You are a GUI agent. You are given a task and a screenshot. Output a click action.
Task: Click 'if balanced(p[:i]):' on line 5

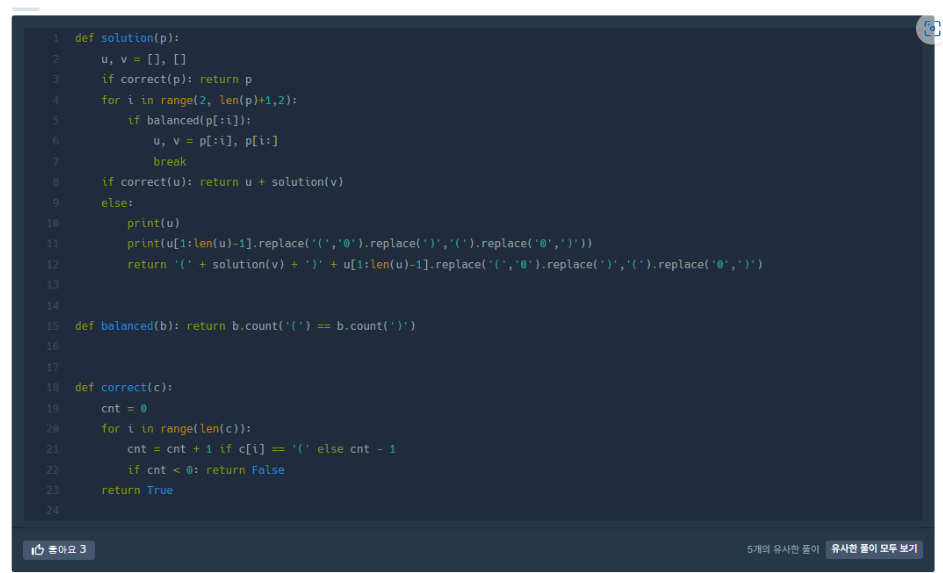[x=189, y=120]
